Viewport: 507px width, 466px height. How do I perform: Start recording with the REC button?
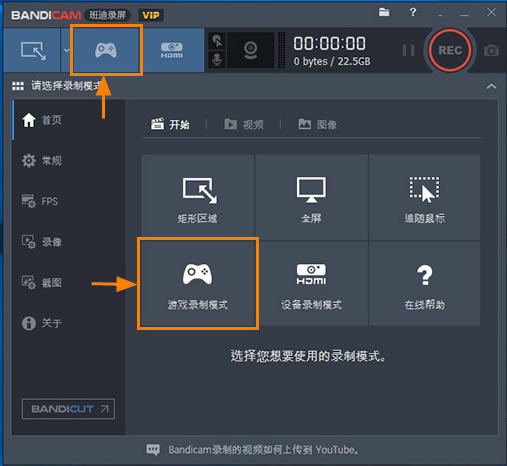point(450,50)
